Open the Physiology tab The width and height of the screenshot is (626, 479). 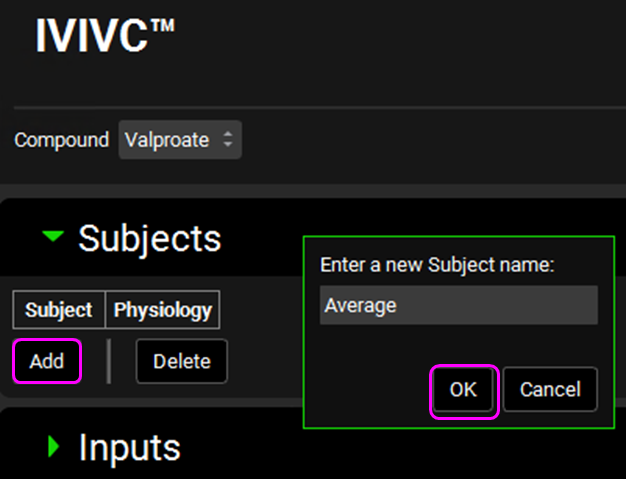pos(162,310)
